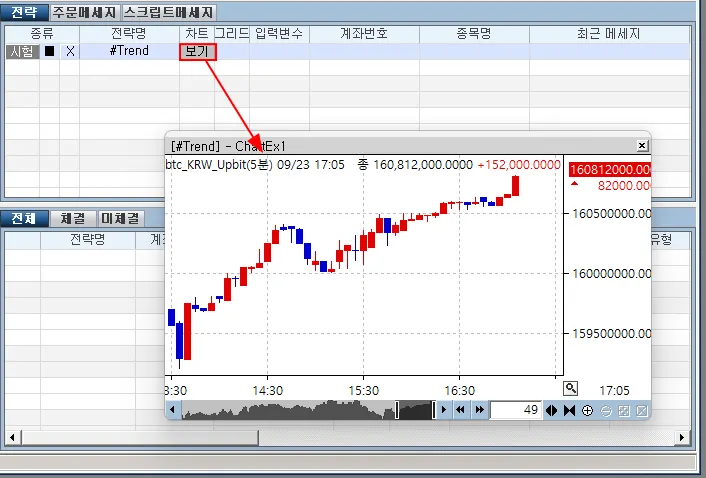Switch to the 주문메세지 tab
The image size is (706, 478).
[84, 12]
